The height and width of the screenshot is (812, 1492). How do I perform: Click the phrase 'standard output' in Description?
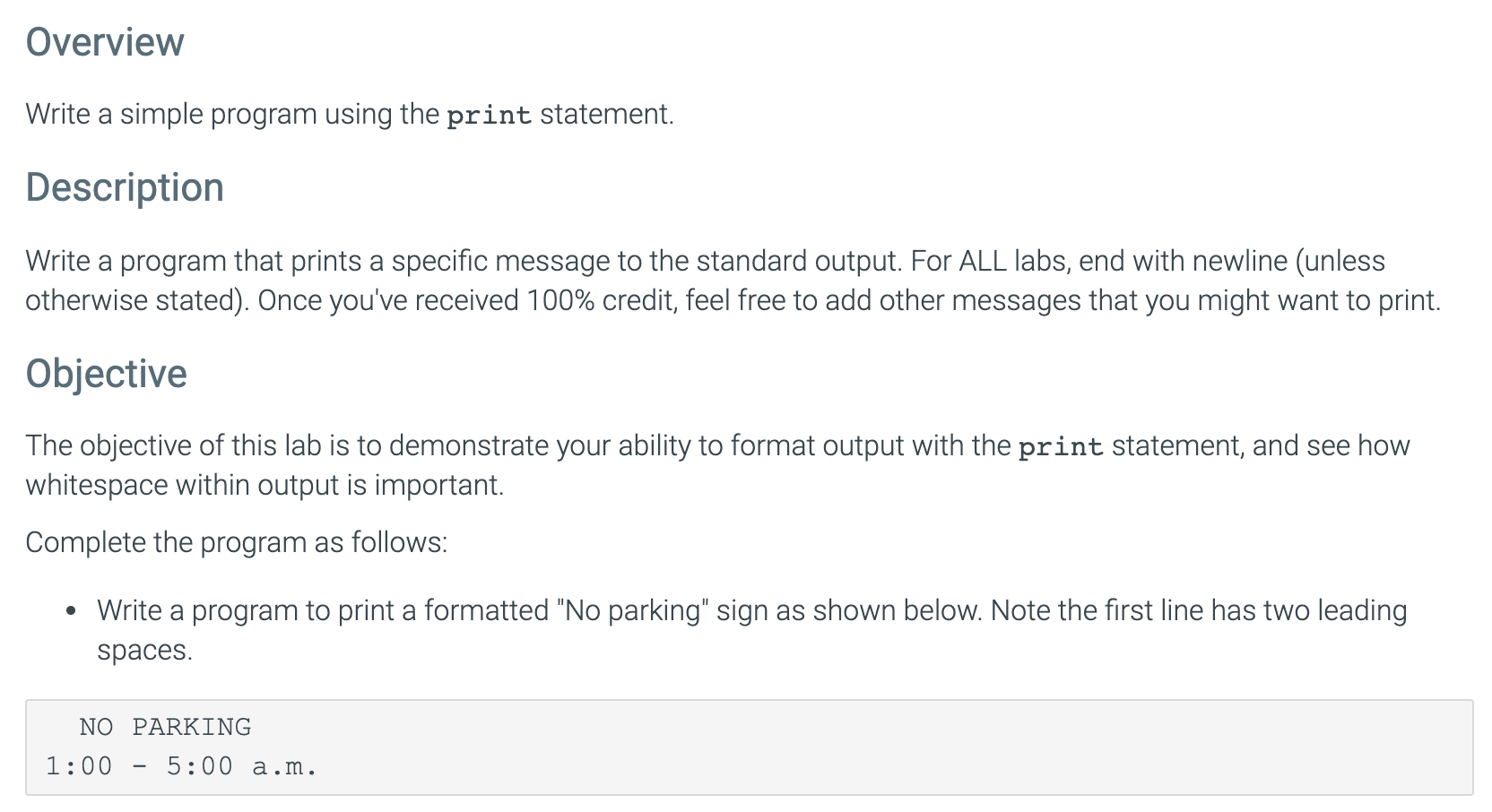tap(797, 261)
